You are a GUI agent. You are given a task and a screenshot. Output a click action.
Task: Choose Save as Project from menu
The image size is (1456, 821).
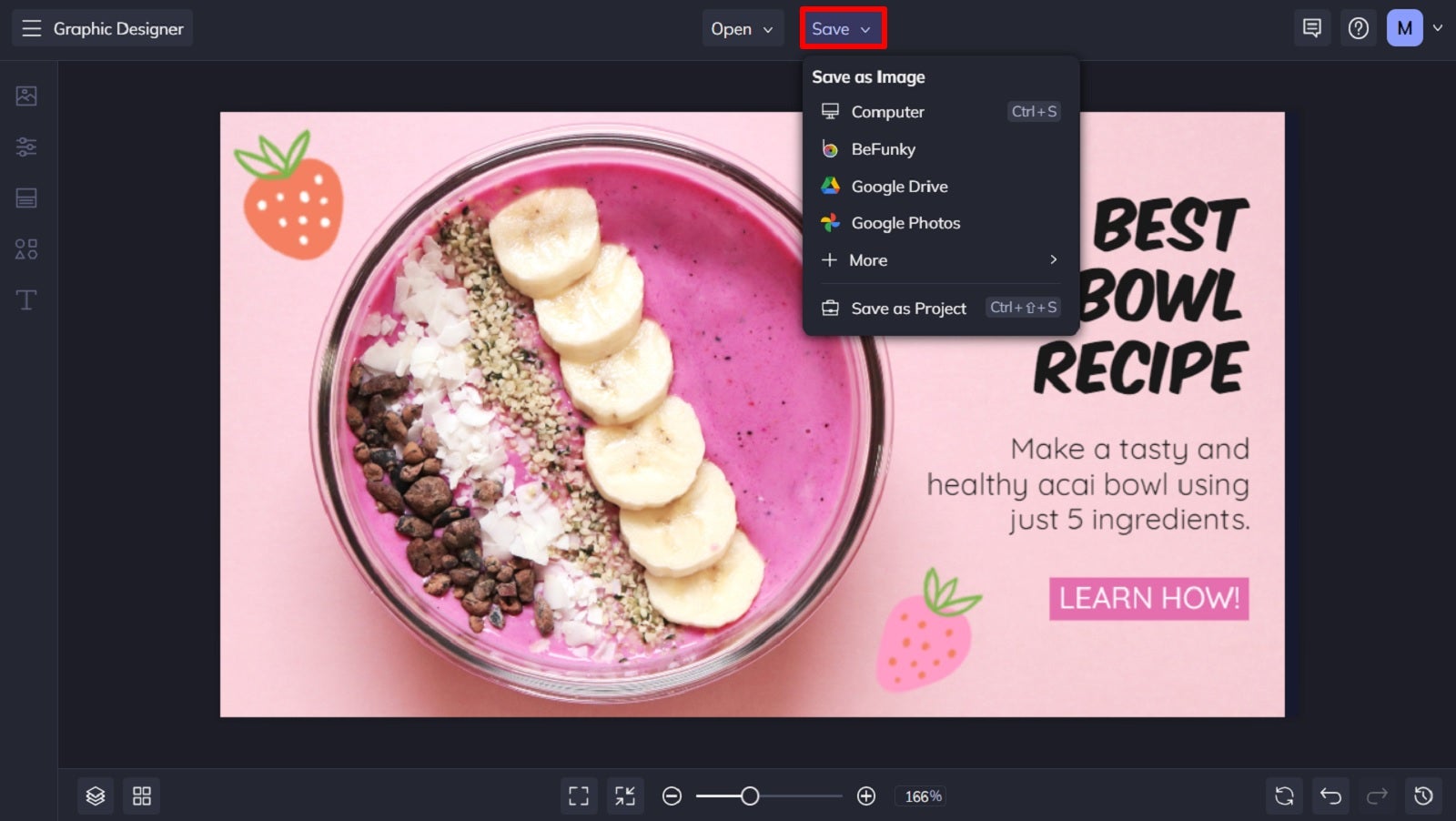(x=907, y=308)
